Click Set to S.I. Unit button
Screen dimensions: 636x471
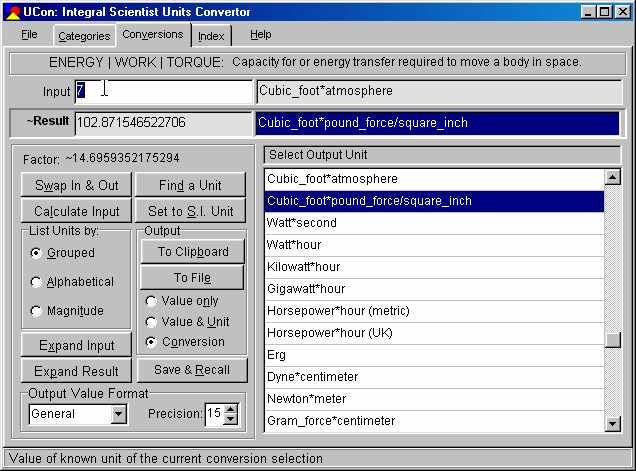(x=190, y=211)
